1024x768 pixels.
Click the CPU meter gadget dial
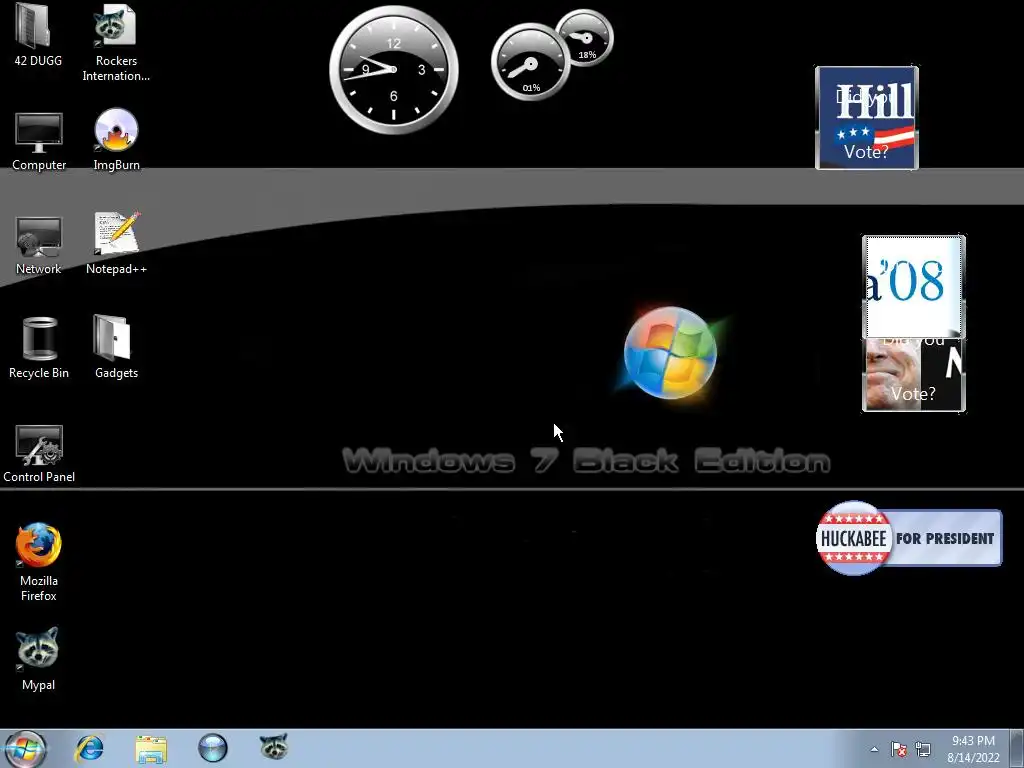pos(531,62)
